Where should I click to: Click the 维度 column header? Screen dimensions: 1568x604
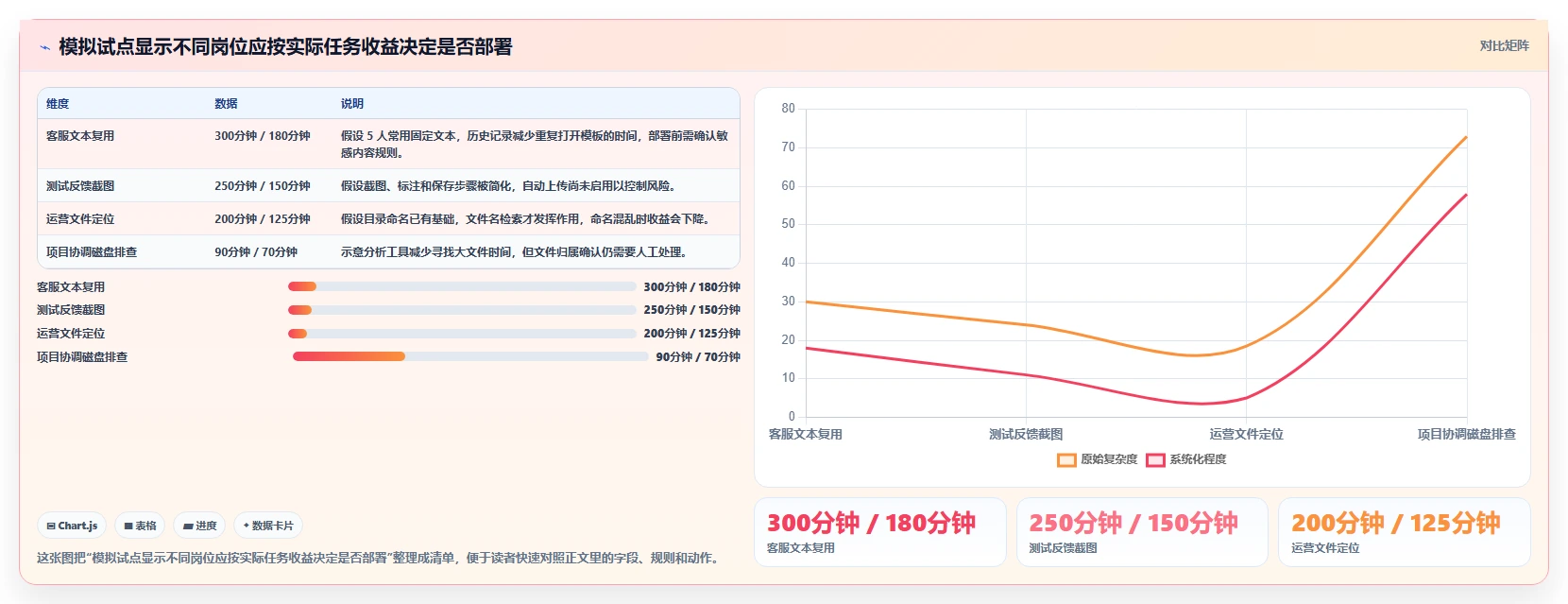pyautogui.click(x=58, y=104)
